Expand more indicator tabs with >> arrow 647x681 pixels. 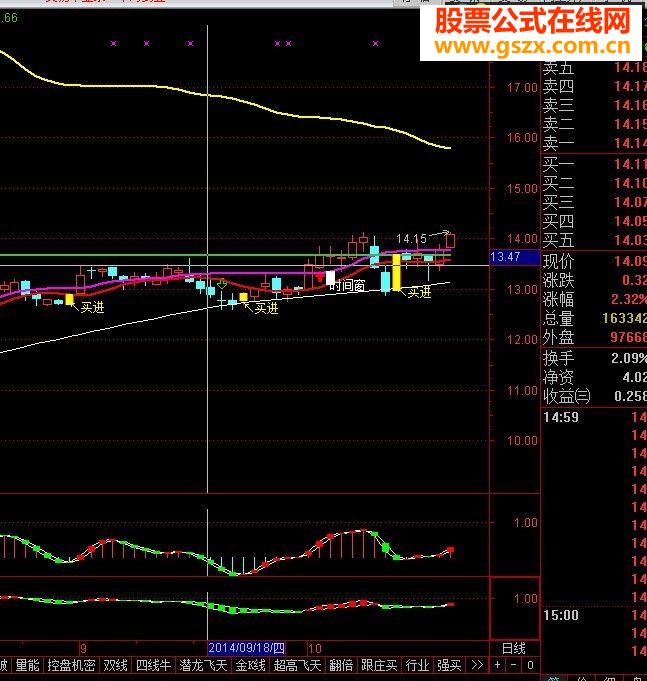click(477, 665)
